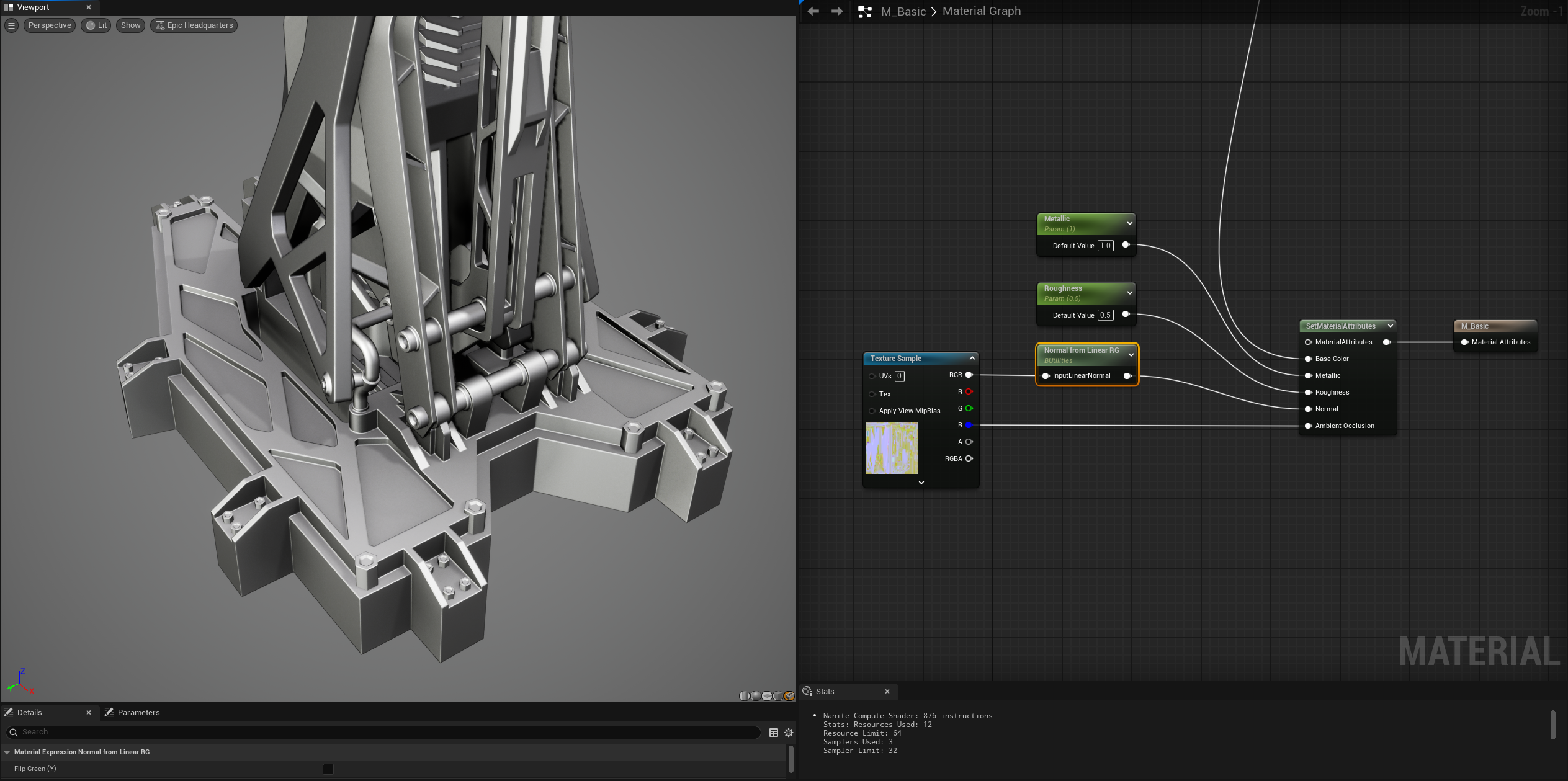Collapse Material Expression Normal from Linear RG section
The height and width of the screenshot is (781, 1568).
pos(7,752)
